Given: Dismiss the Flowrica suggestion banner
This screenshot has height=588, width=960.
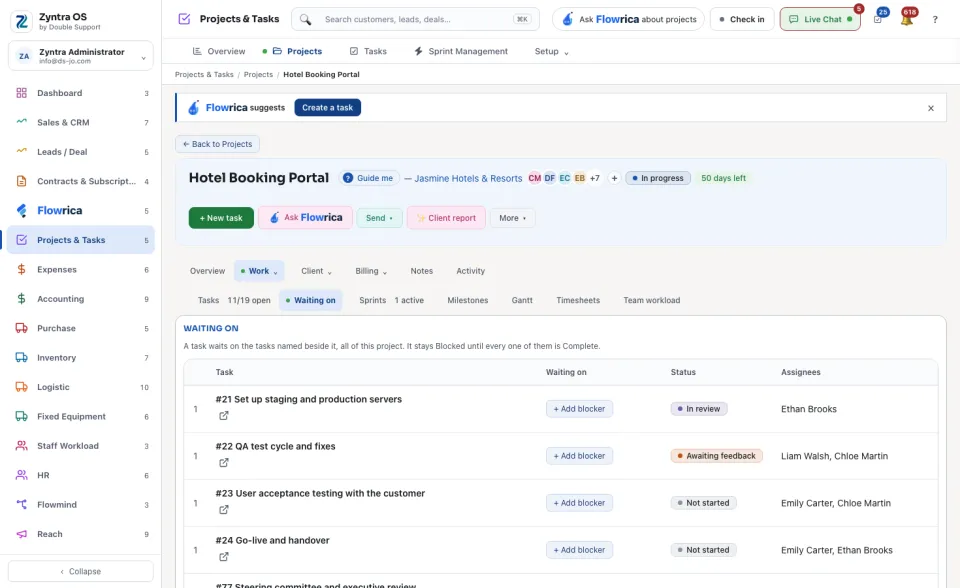Looking at the screenshot, I should click(x=931, y=108).
